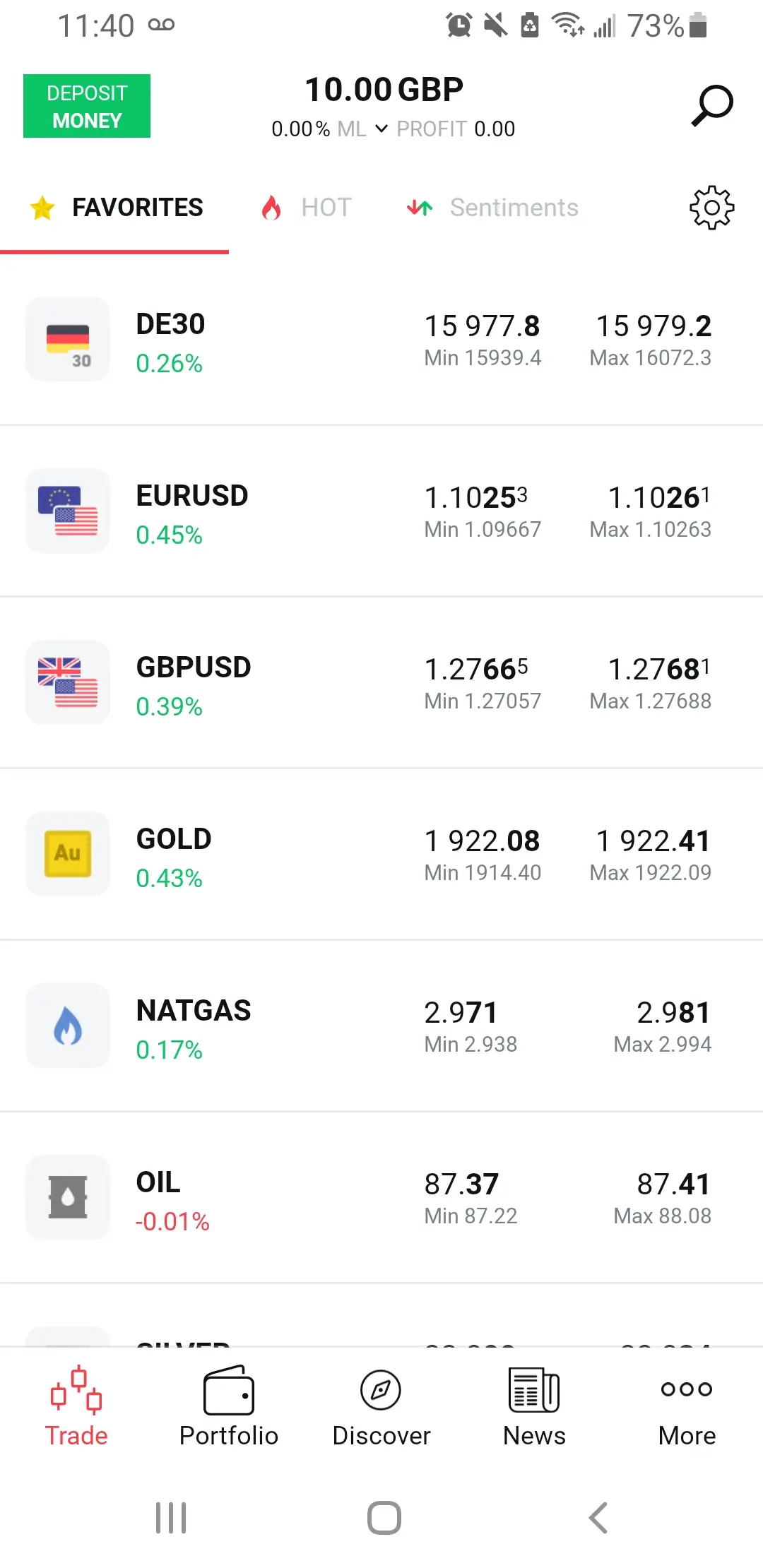Open the News newspaper icon
The width and height of the screenshot is (763, 1568).
534,1390
